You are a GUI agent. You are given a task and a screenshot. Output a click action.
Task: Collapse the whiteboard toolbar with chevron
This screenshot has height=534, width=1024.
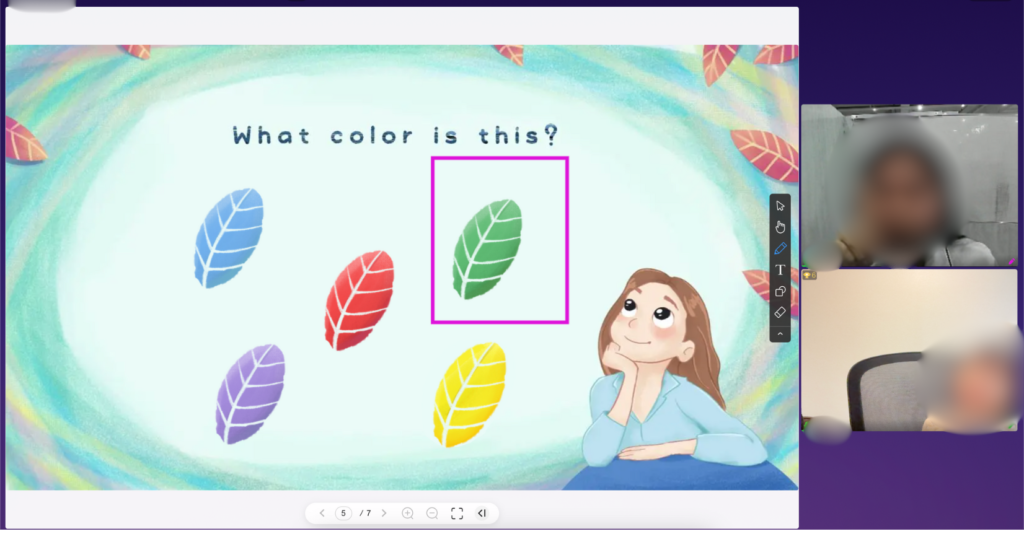(780, 333)
